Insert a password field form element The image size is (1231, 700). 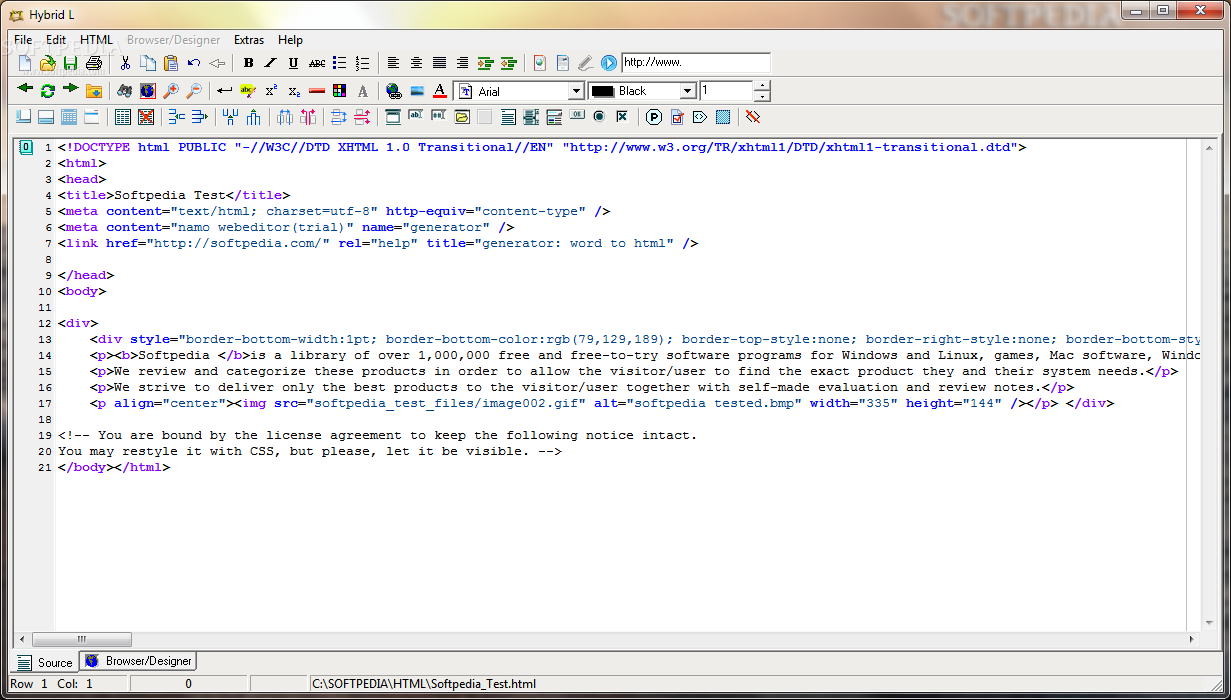click(x=439, y=117)
